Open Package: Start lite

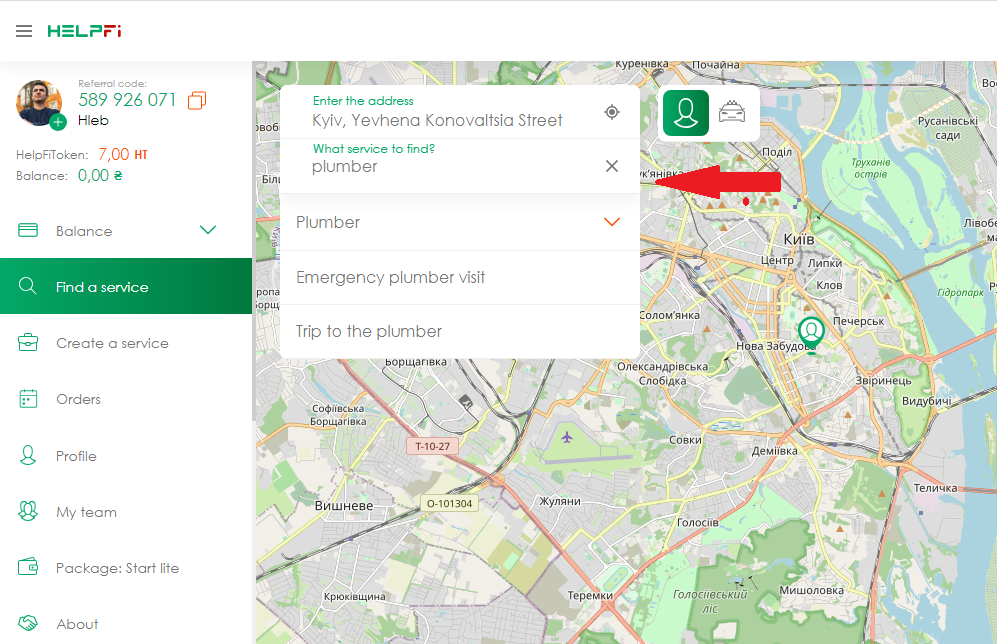coord(117,568)
